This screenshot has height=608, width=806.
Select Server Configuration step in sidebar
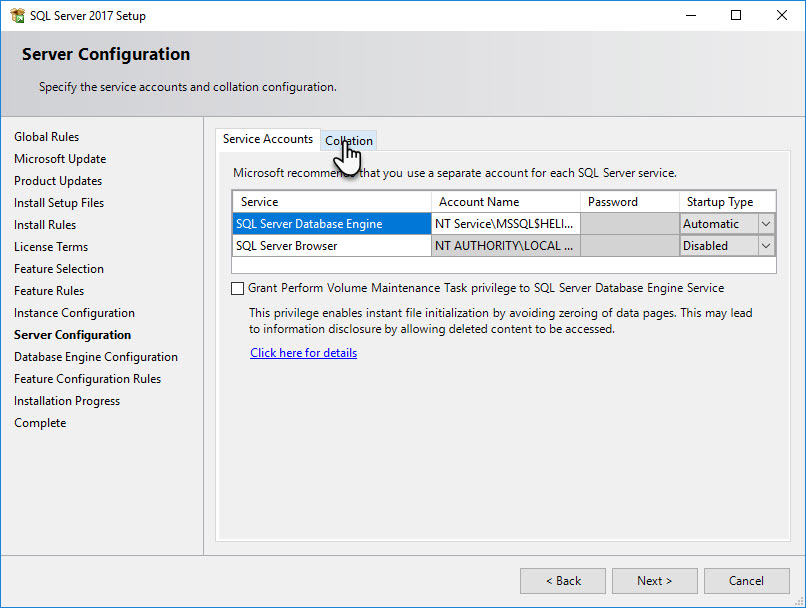click(x=72, y=335)
